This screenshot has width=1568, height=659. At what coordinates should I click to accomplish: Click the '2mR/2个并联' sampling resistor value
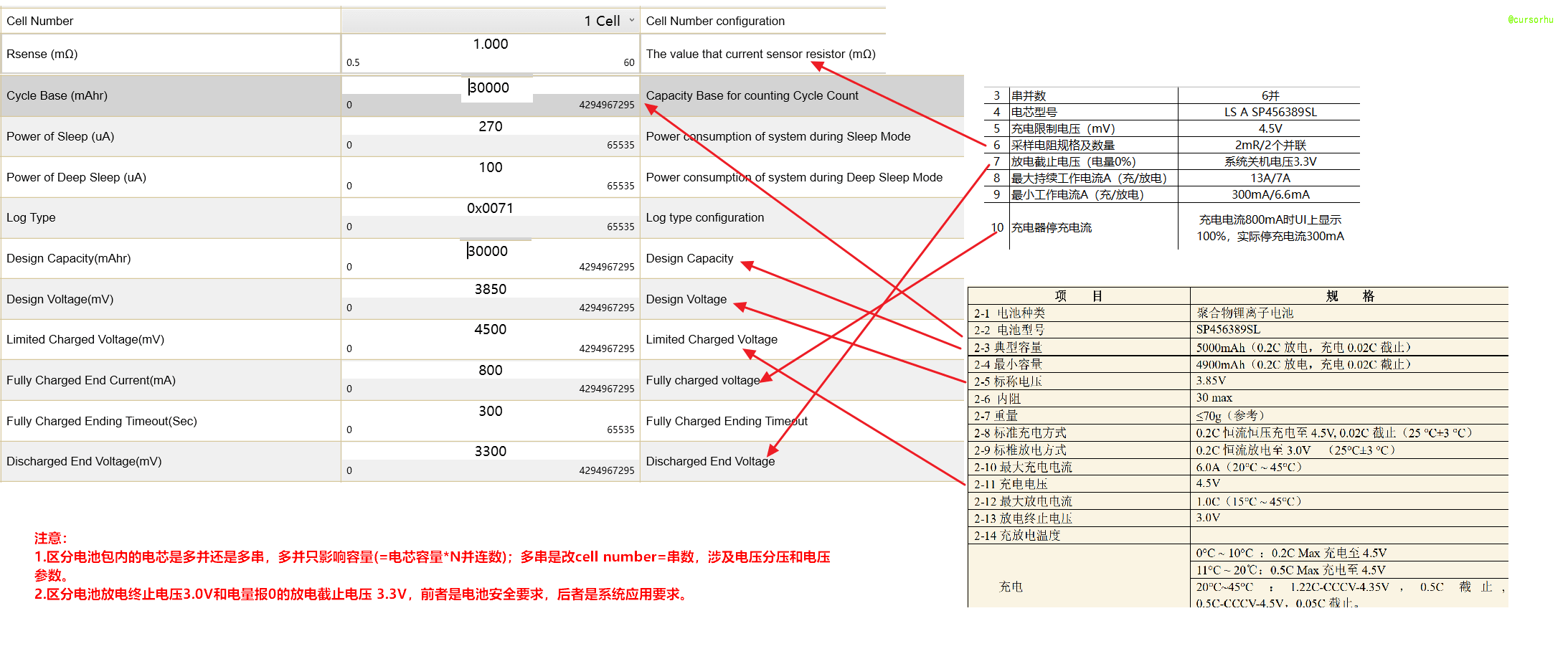pos(1270,146)
